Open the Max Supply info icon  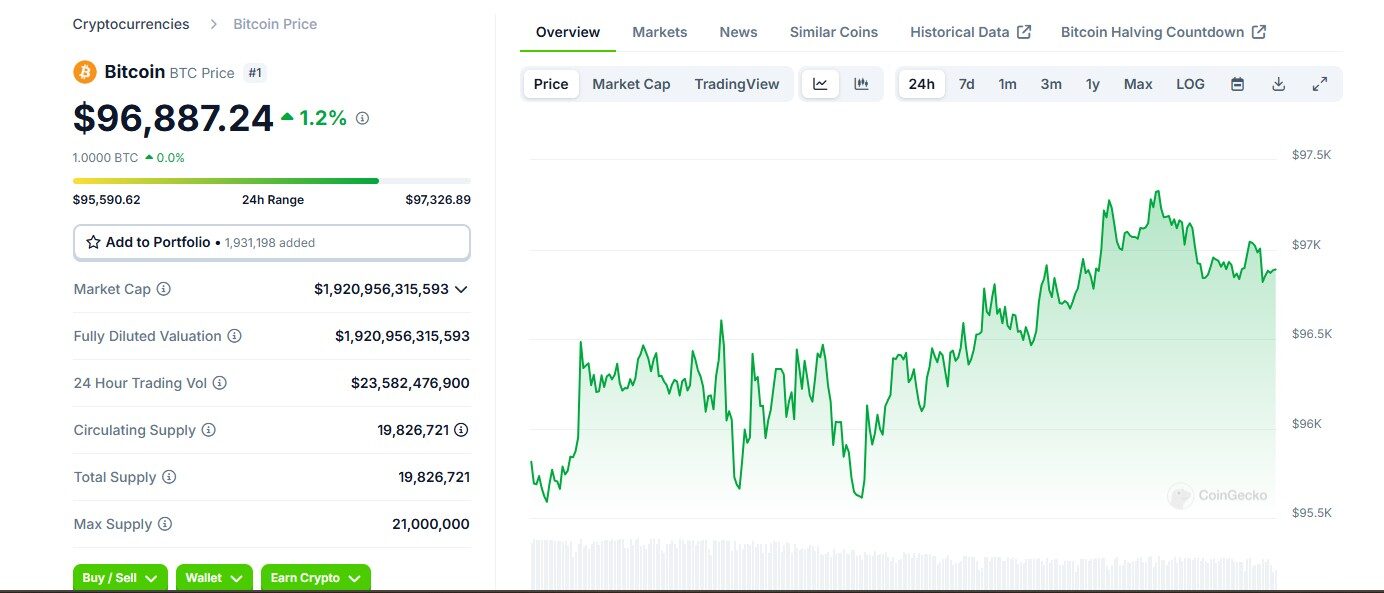pos(165,524)
